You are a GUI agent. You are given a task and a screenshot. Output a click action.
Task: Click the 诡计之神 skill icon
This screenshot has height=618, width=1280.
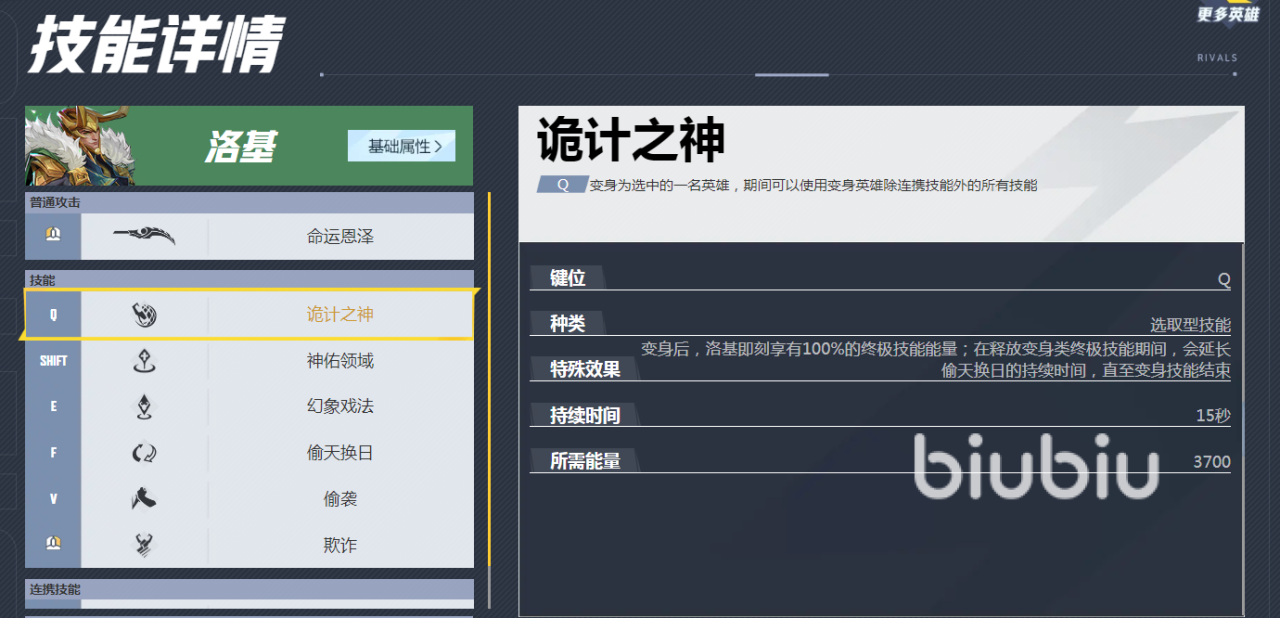(x=144, y=315)
